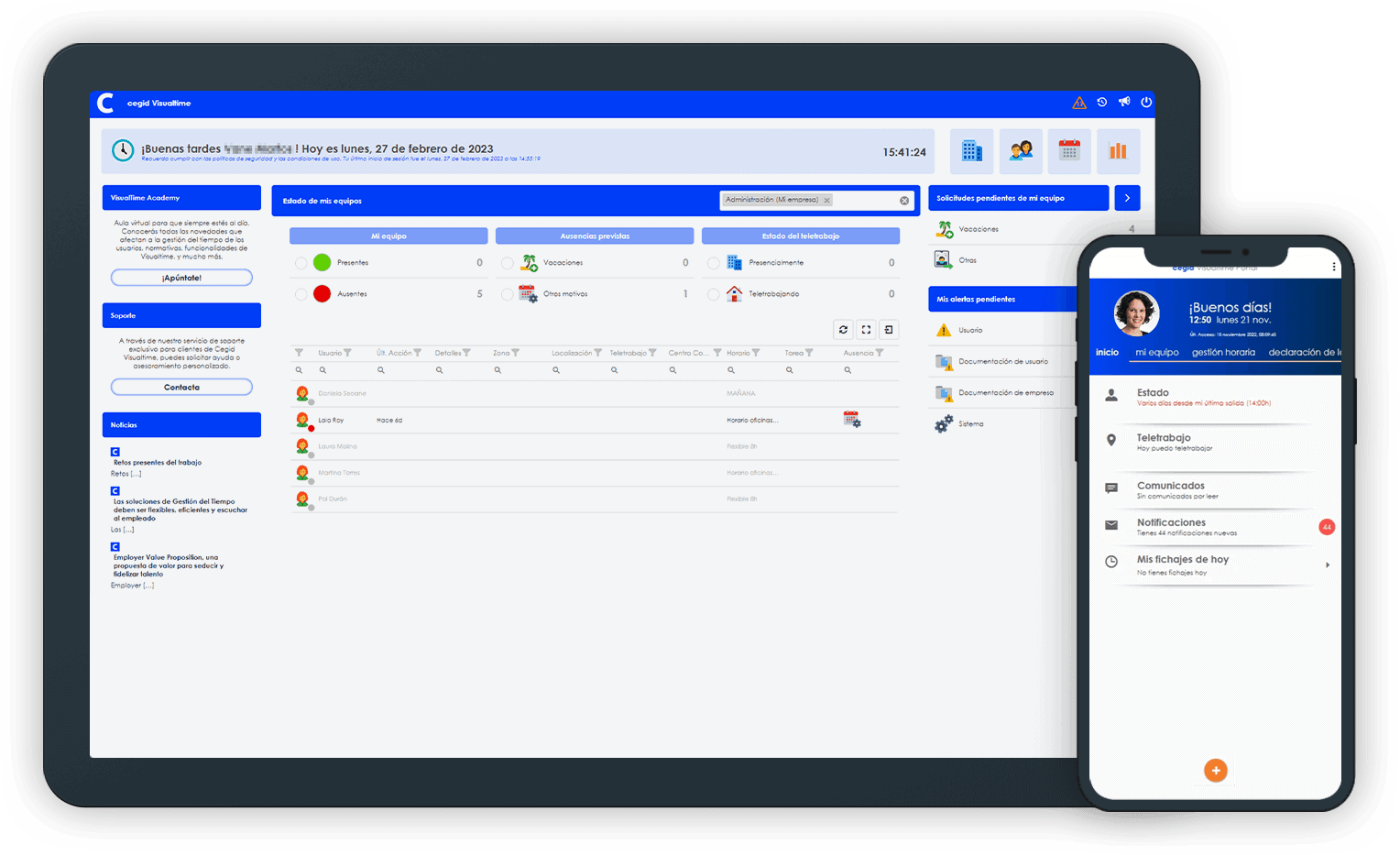Select the Teletrabajando radio button
Screen dimensions: 1400x855
pos(714,293)
